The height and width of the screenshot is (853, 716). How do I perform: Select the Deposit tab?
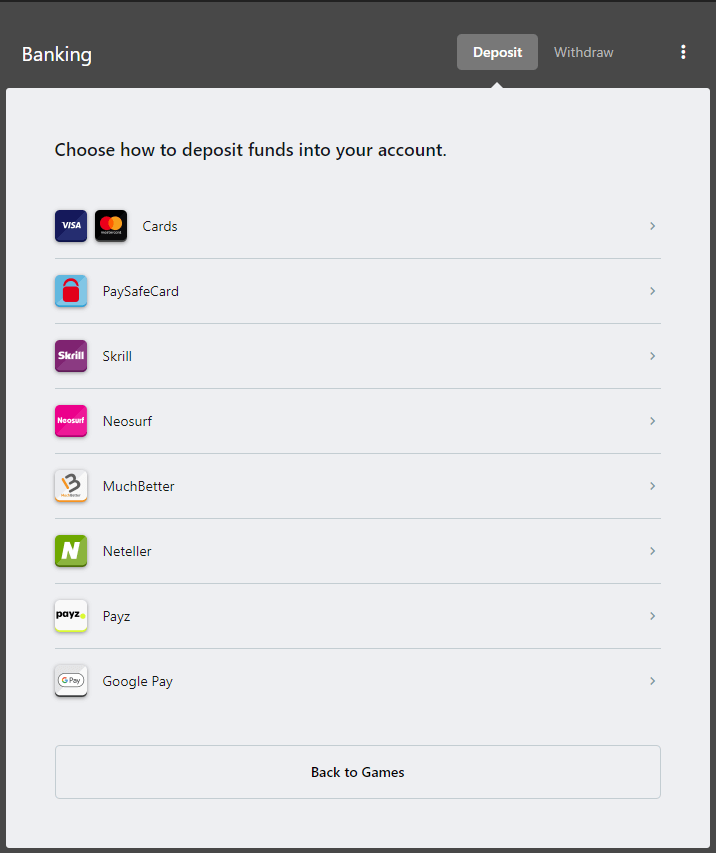[x=497, y=52]
